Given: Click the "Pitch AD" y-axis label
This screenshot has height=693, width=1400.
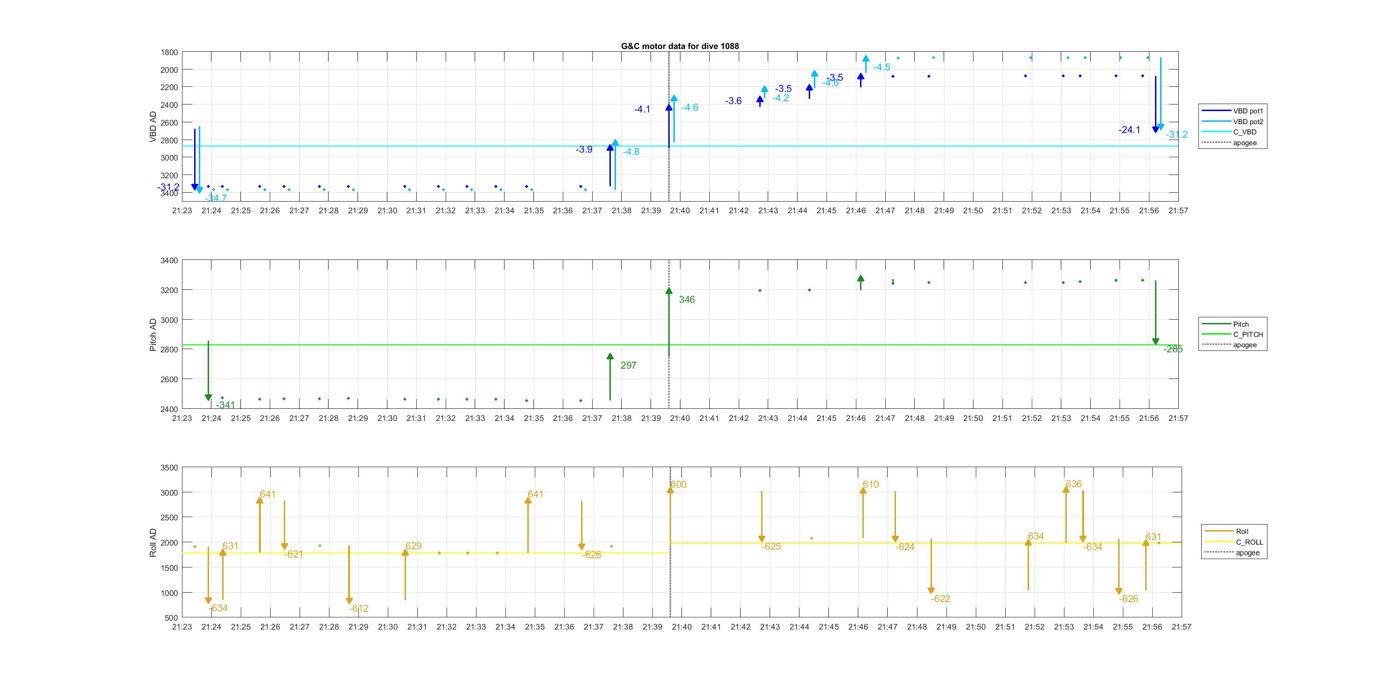Looking at the screenshot, I should coord(153,335).
